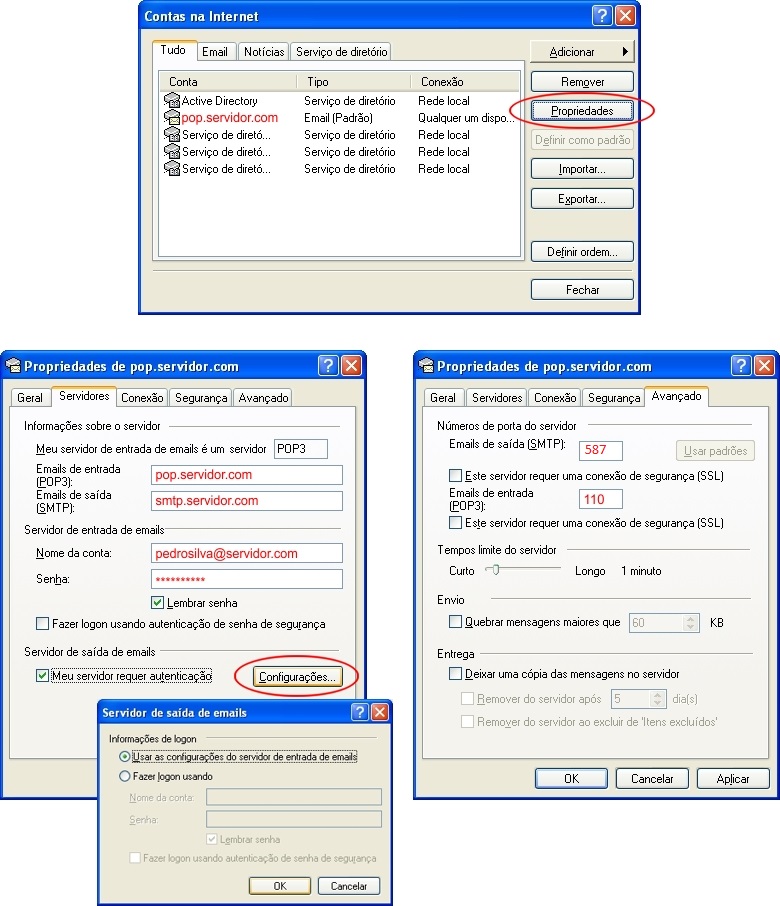
Task: Click help icon in Avançado properties window
Action: tap(741, 366)
